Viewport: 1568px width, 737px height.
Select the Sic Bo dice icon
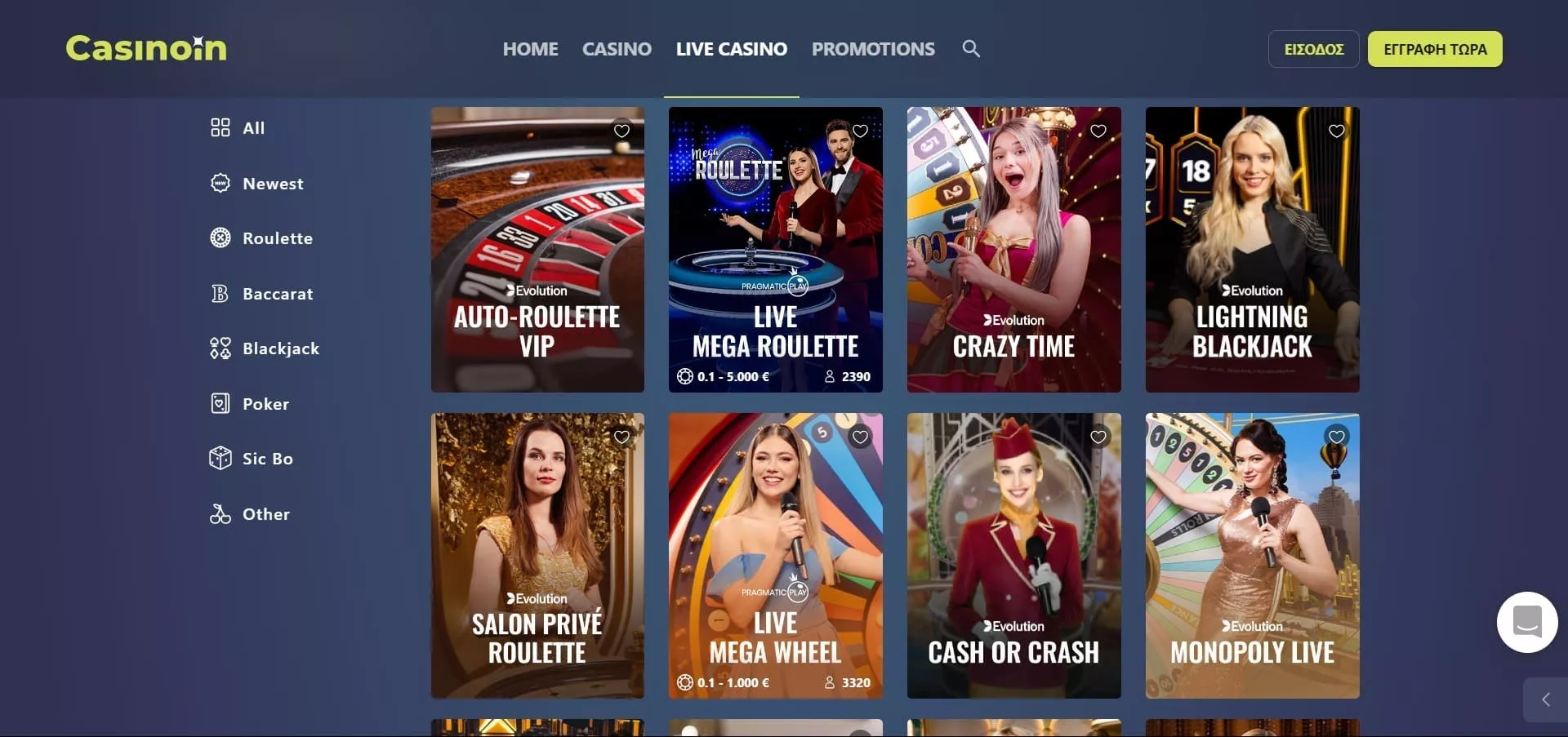pyautogui.click(x=220, y=458)
